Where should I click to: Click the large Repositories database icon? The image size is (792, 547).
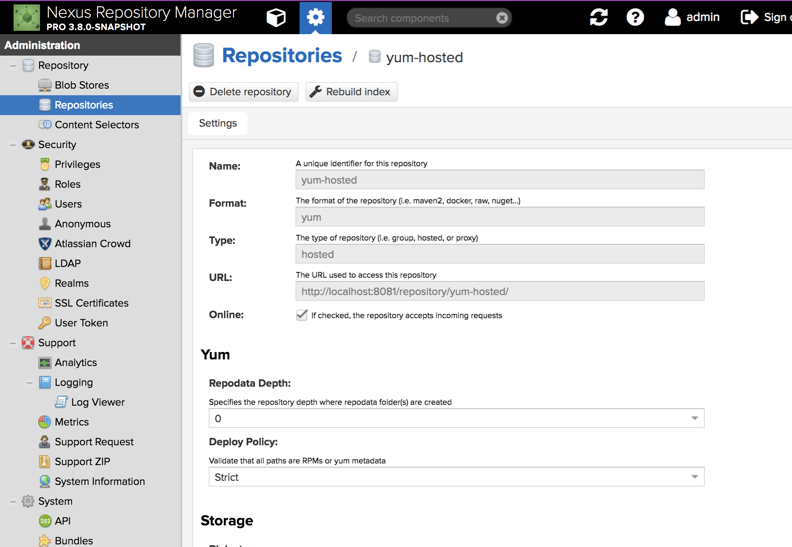tap(204, 56)
